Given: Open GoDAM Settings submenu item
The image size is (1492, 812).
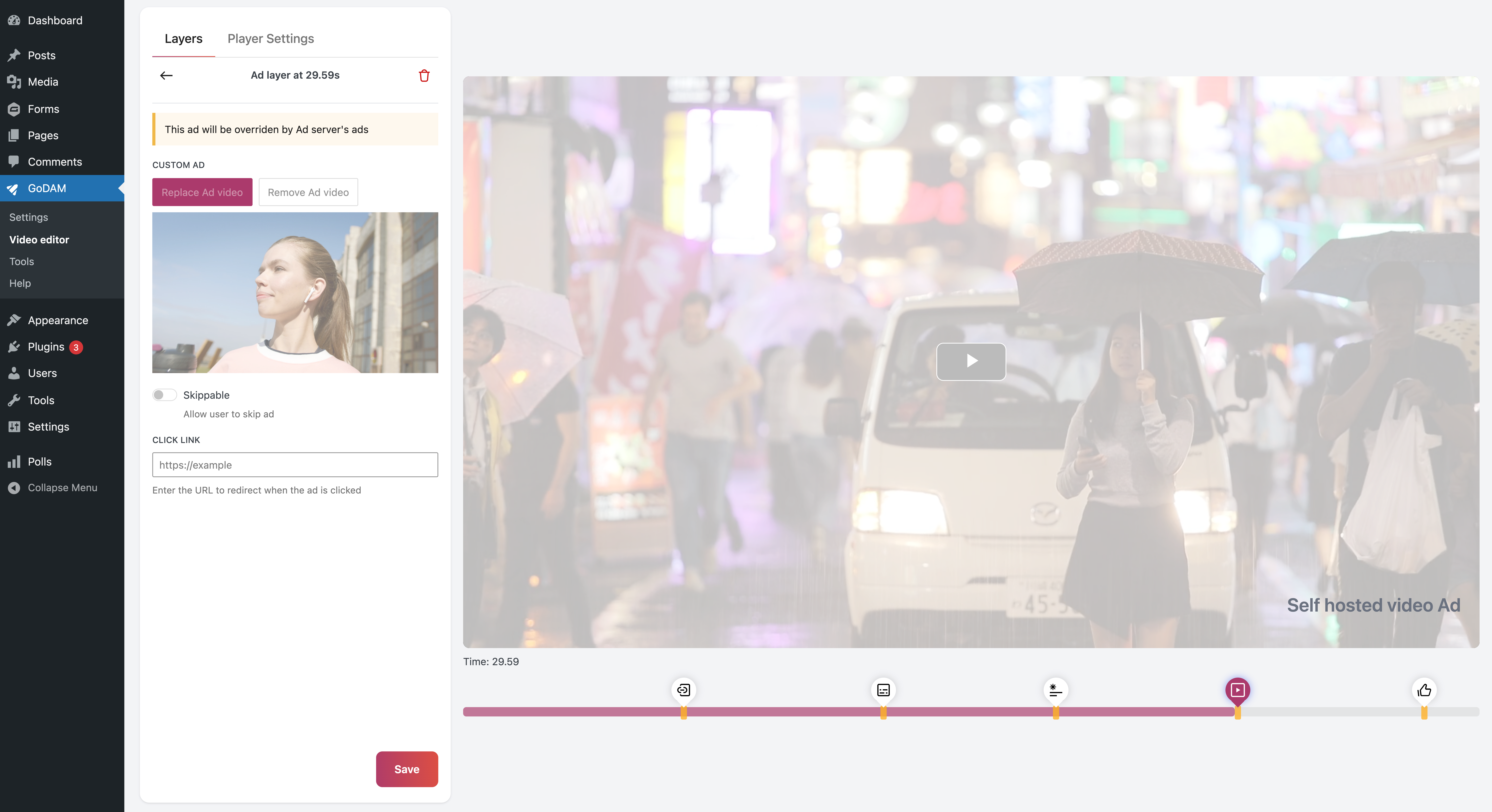Looking at the screenshot, I should pos(28,217).
